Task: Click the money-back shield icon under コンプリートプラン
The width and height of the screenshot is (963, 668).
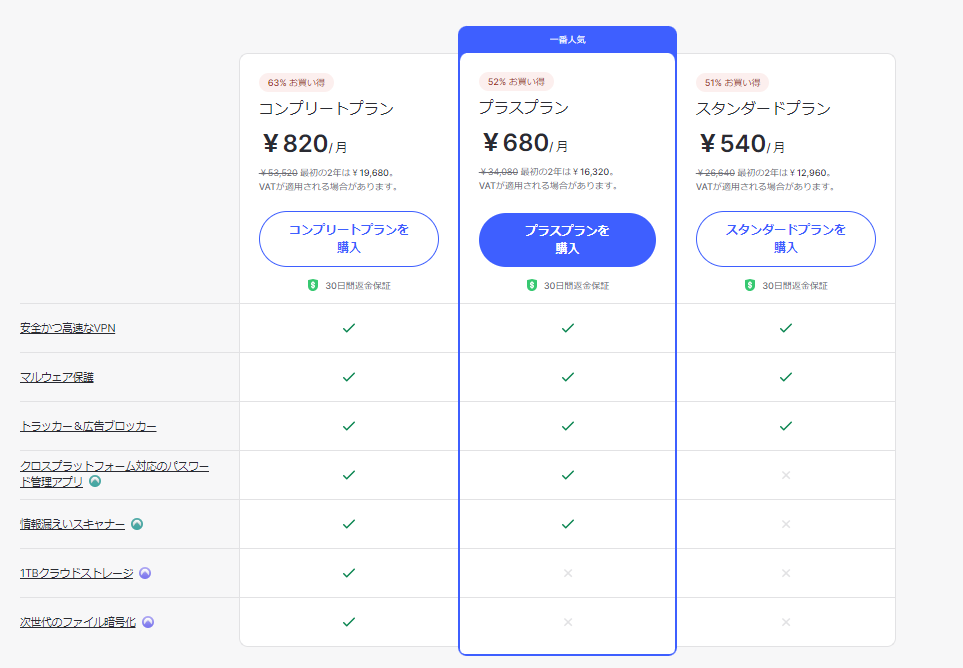Action: pyautogui.click(x=313, y=285)
